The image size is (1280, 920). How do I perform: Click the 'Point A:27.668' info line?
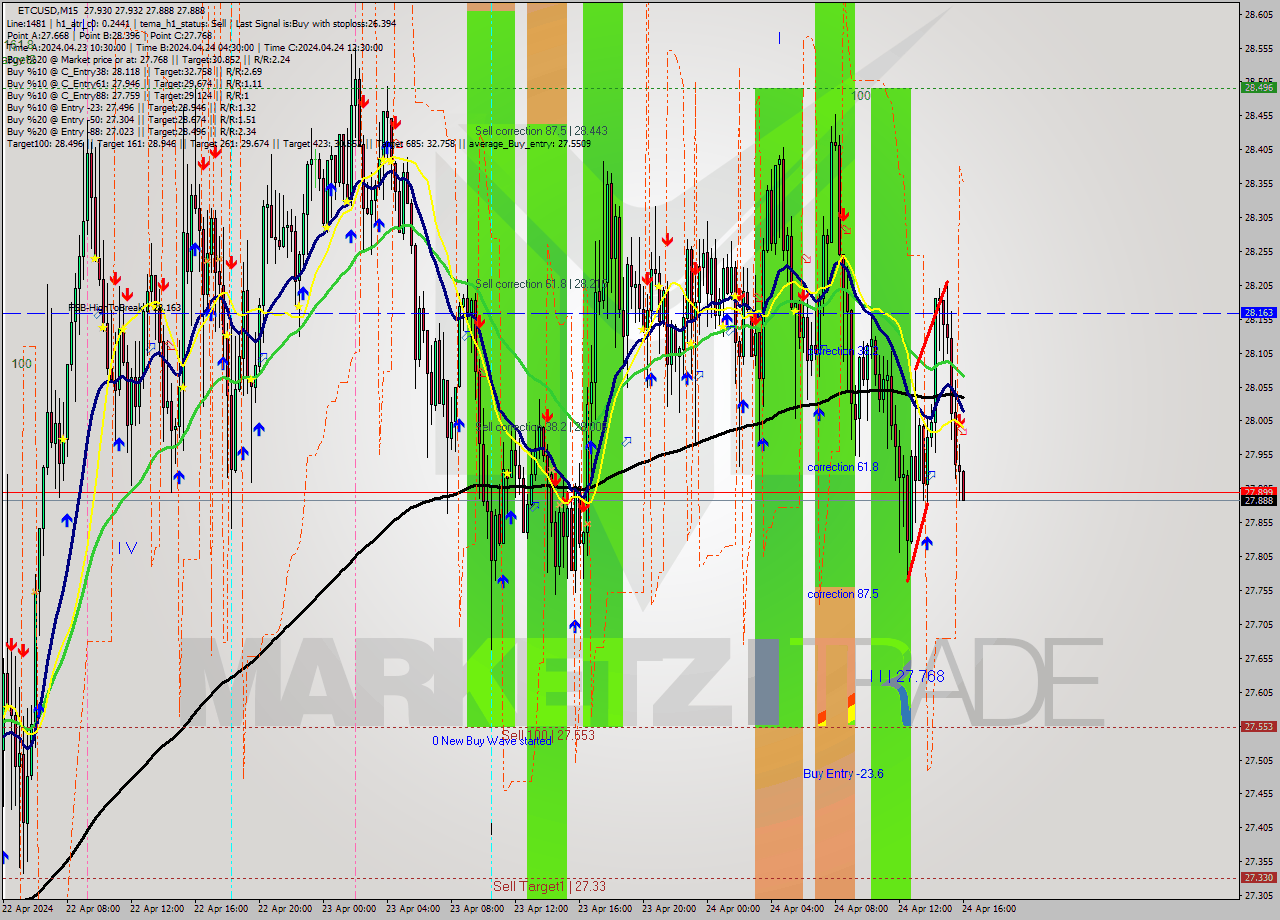[107, 35]
